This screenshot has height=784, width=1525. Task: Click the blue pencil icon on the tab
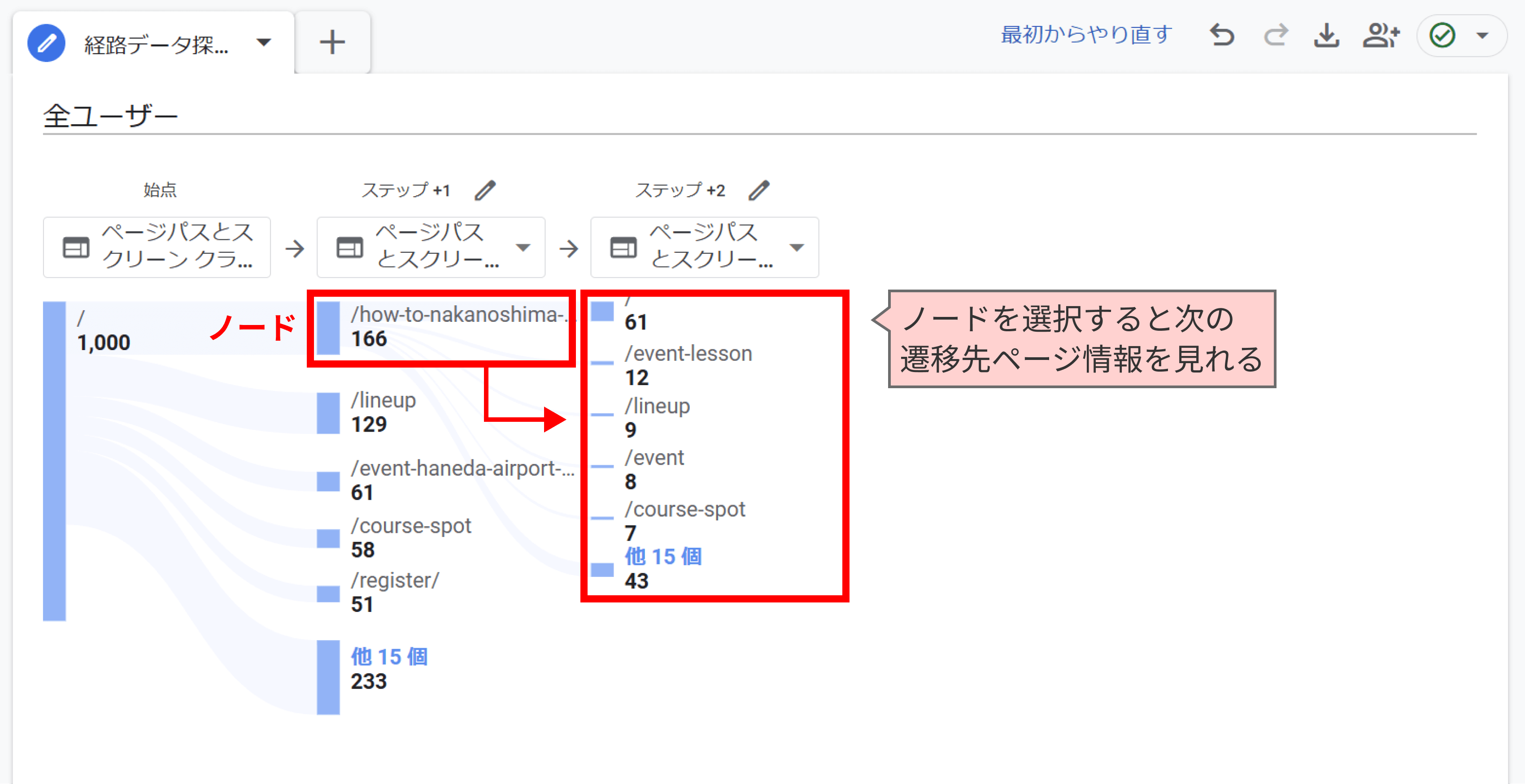46,43
